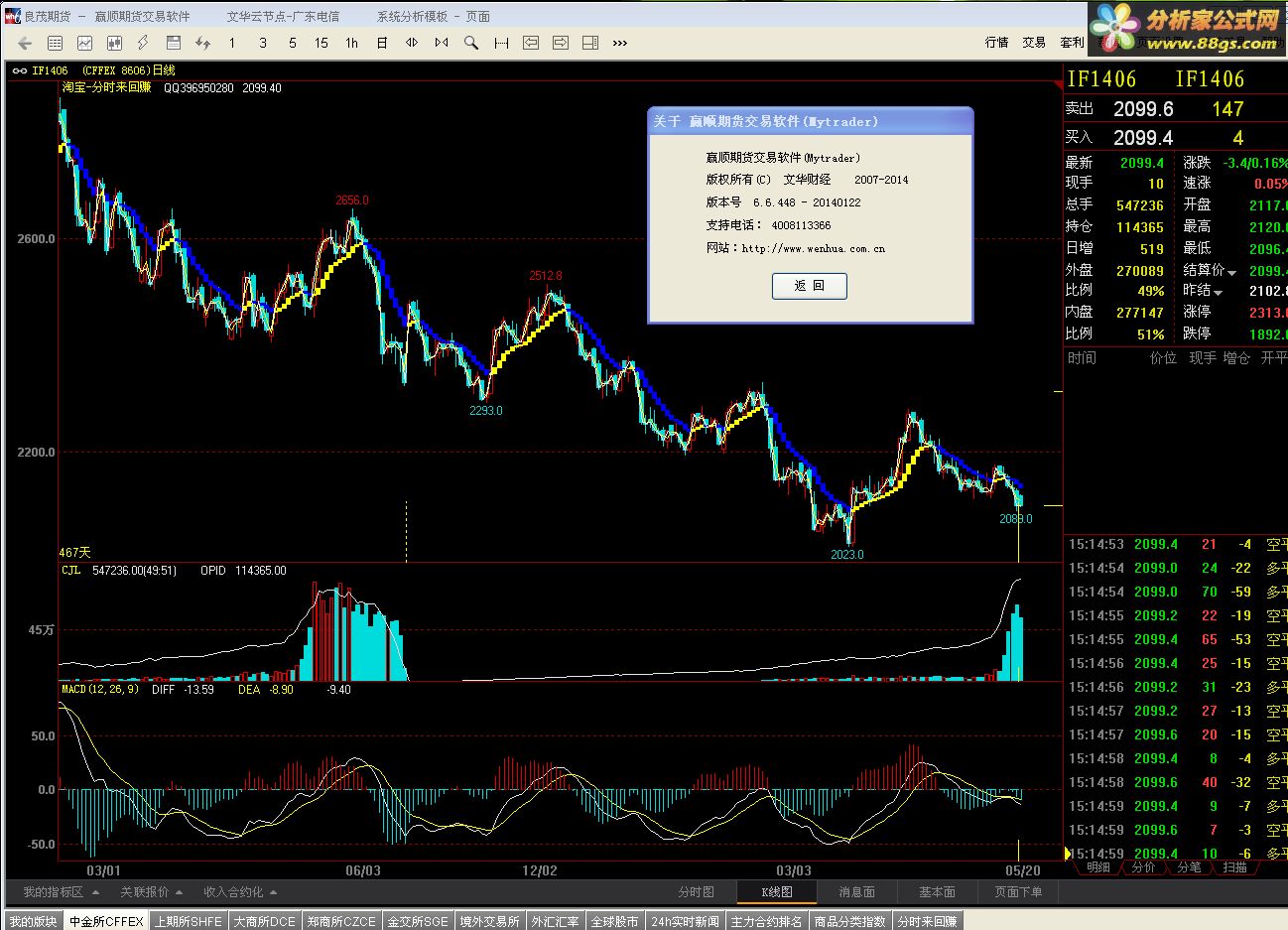Click the save floppy disk icon
The height and width of the screenshot is (930, 1288).
tap(174, 43)
